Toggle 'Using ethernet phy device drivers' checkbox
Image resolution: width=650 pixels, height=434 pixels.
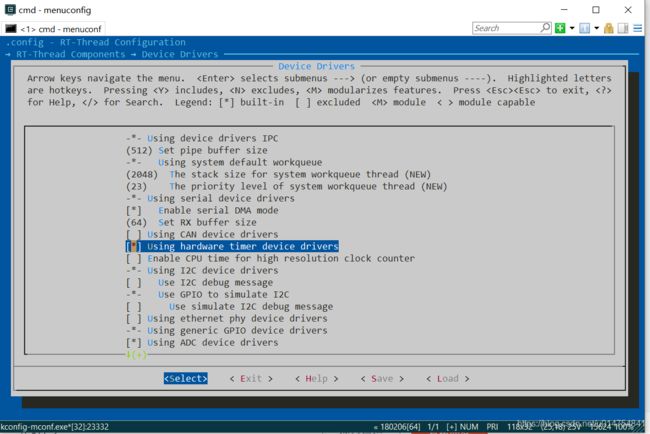click(x=133, y=318)
